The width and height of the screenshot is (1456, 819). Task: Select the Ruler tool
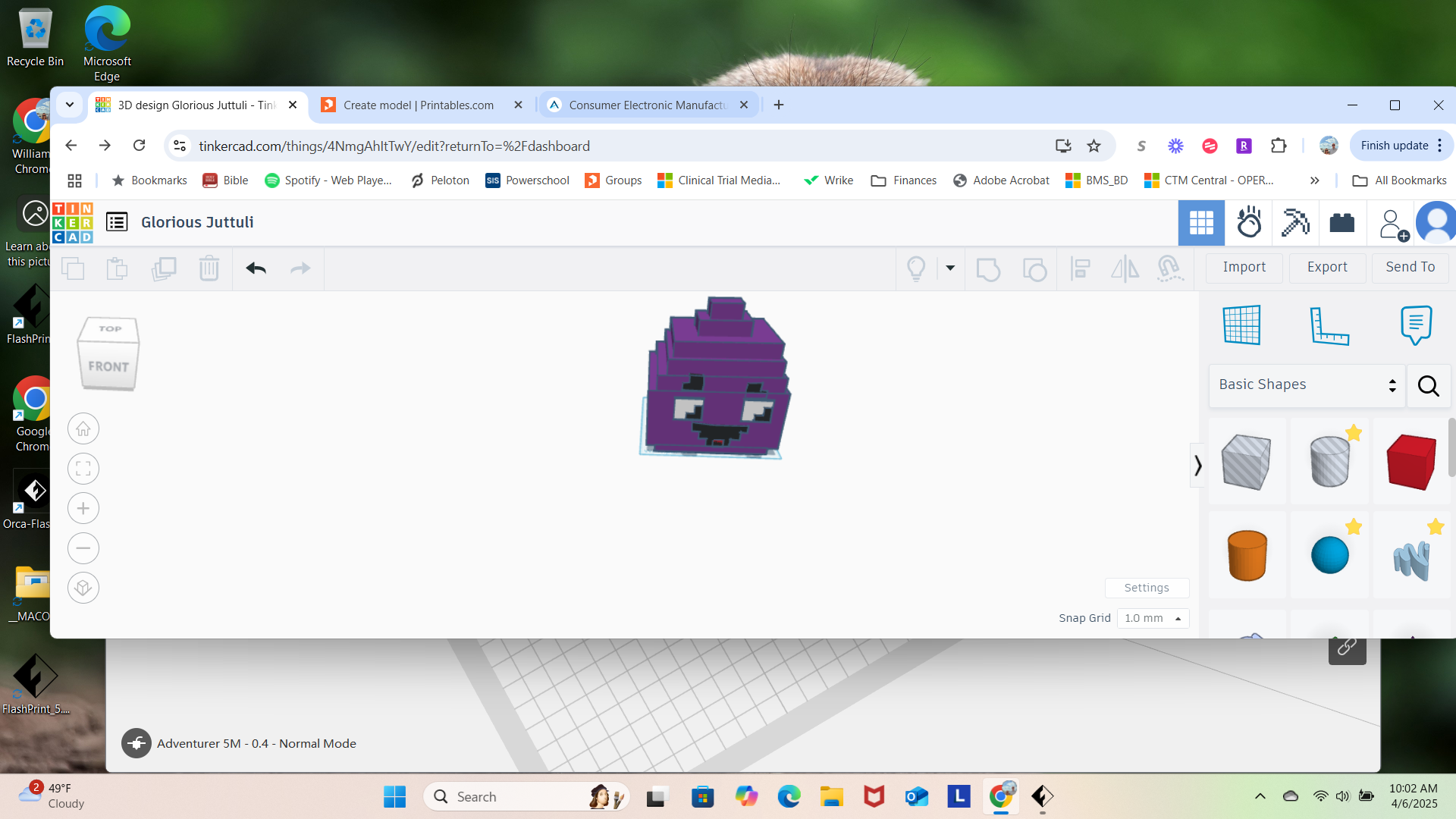[x=1329, y=326]
